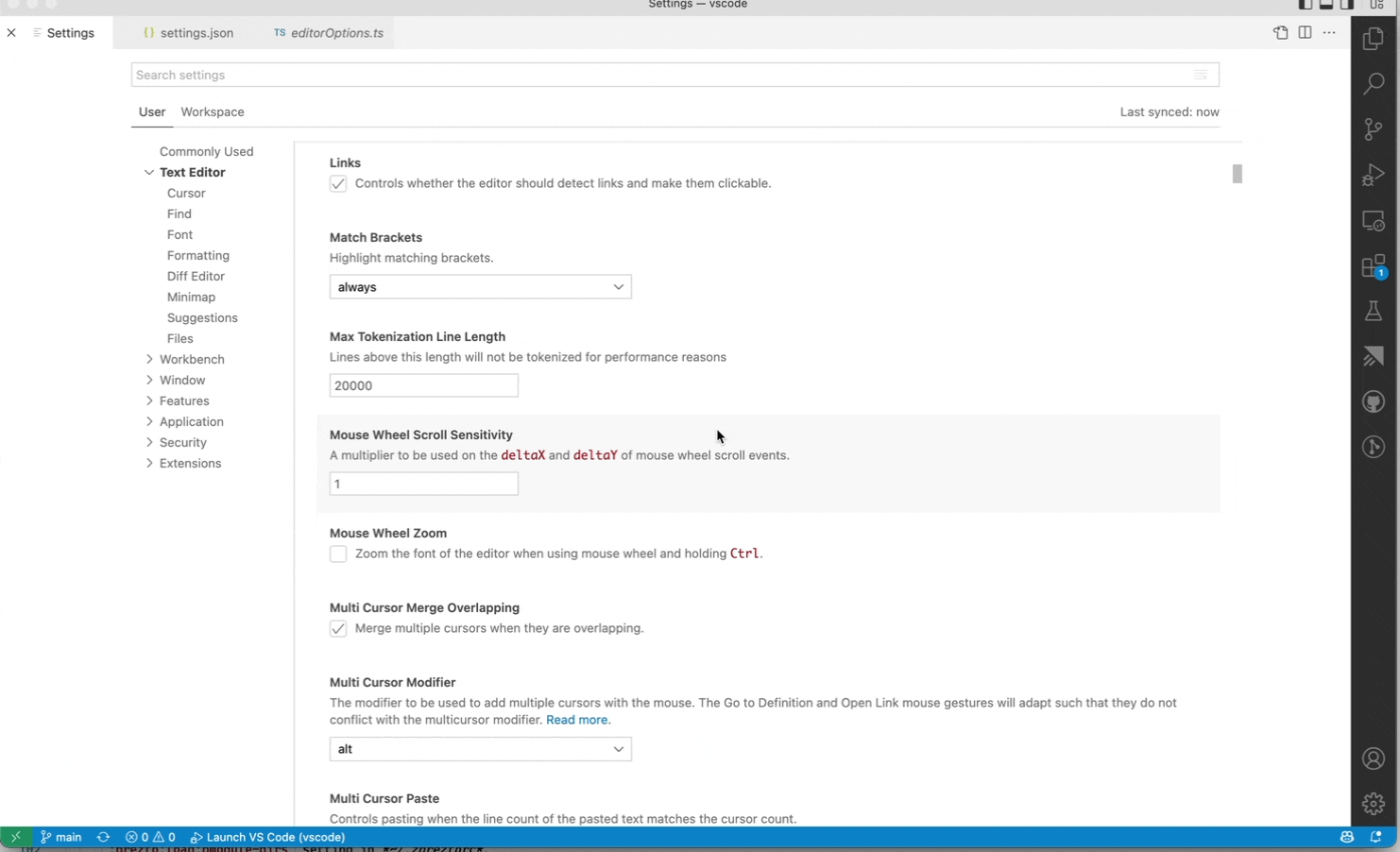Open the Explorer view in activity bar
This screenshot has height=852, width=1400.
pyautogui.click(x=1374, y=39)
